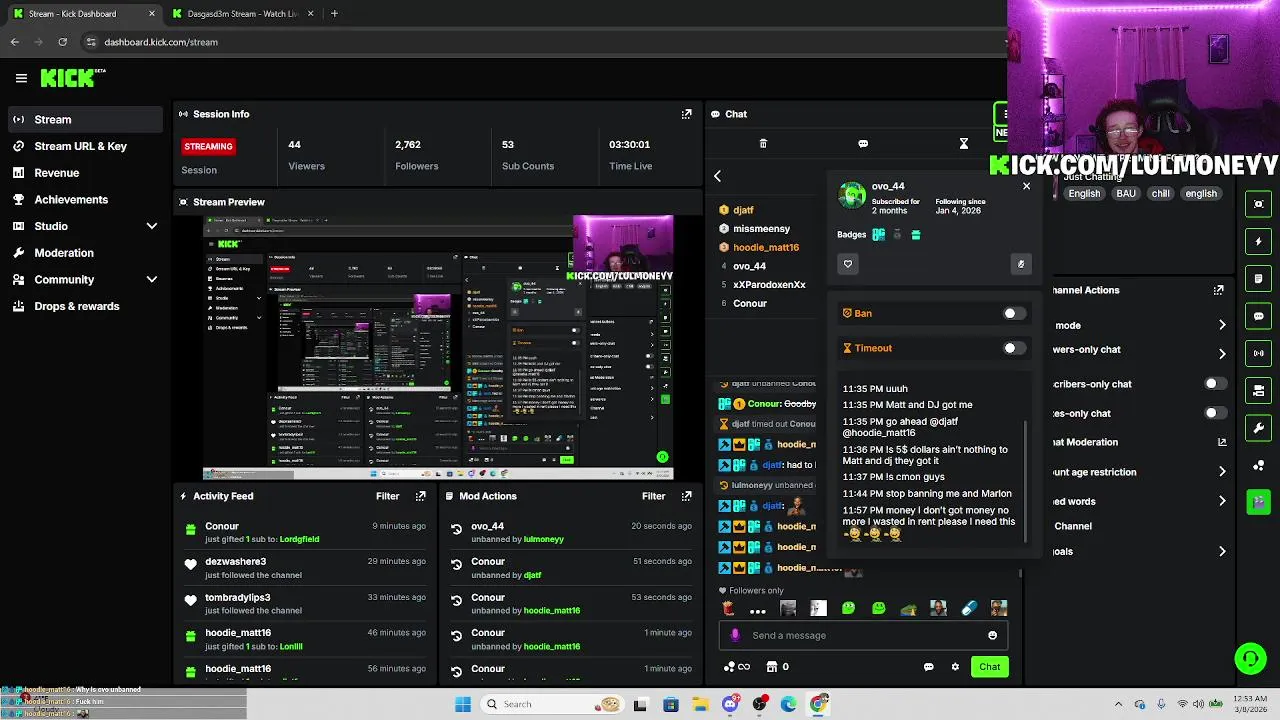Open Stream URL & Key page

tap(85, 146)
